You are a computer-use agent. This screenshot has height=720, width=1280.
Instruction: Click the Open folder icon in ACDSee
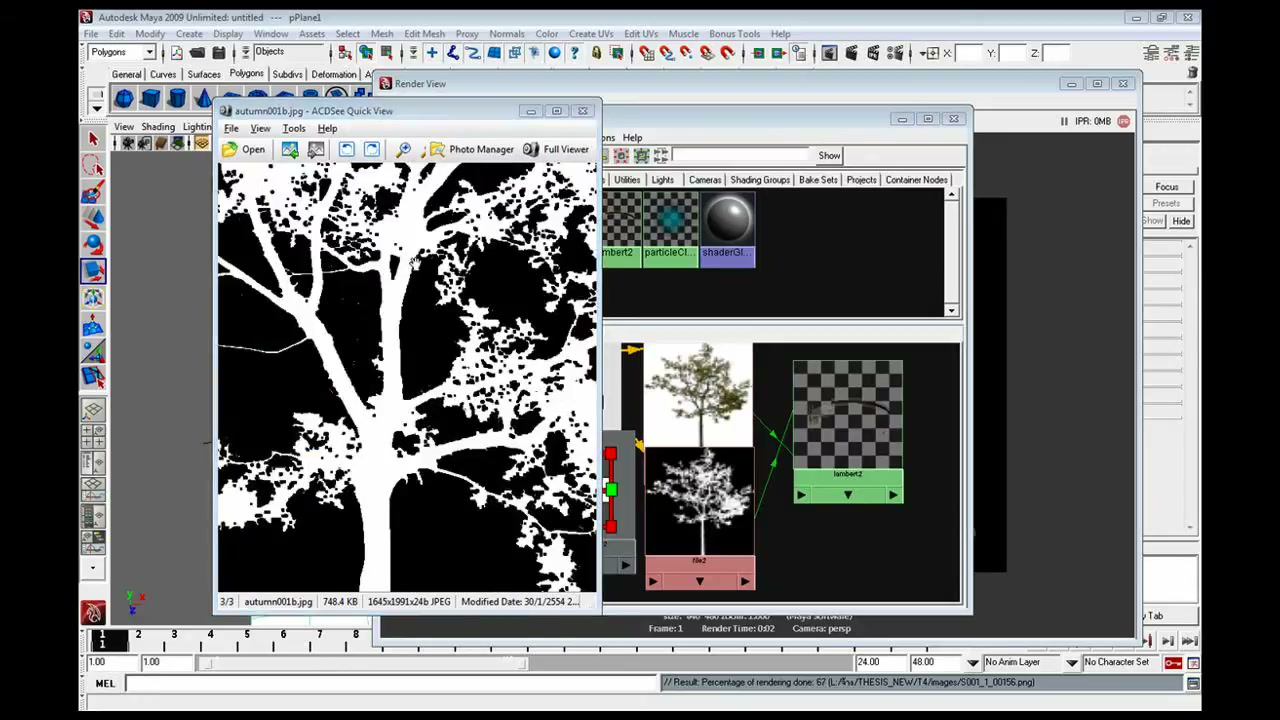(230, 150)
